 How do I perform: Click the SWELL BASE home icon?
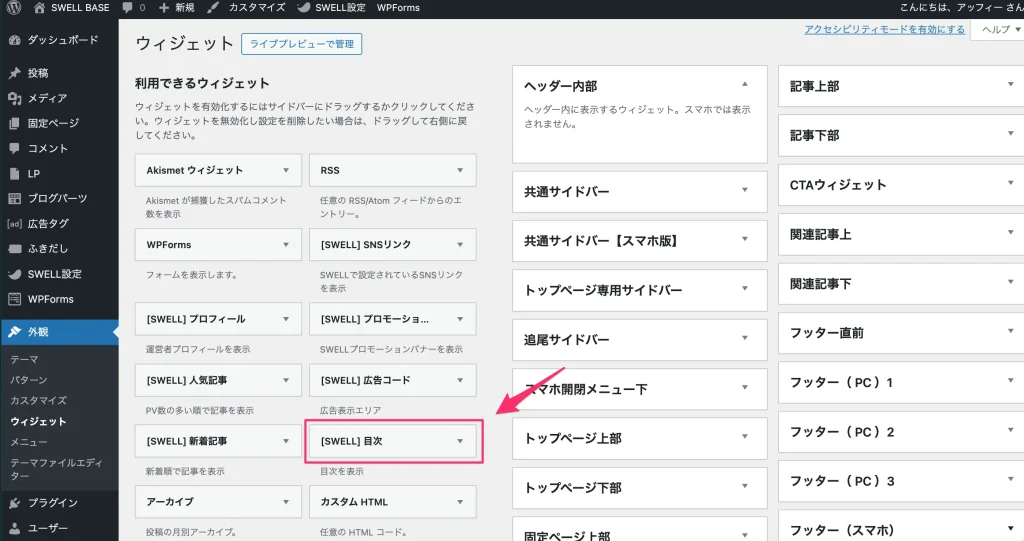point(39,8)
